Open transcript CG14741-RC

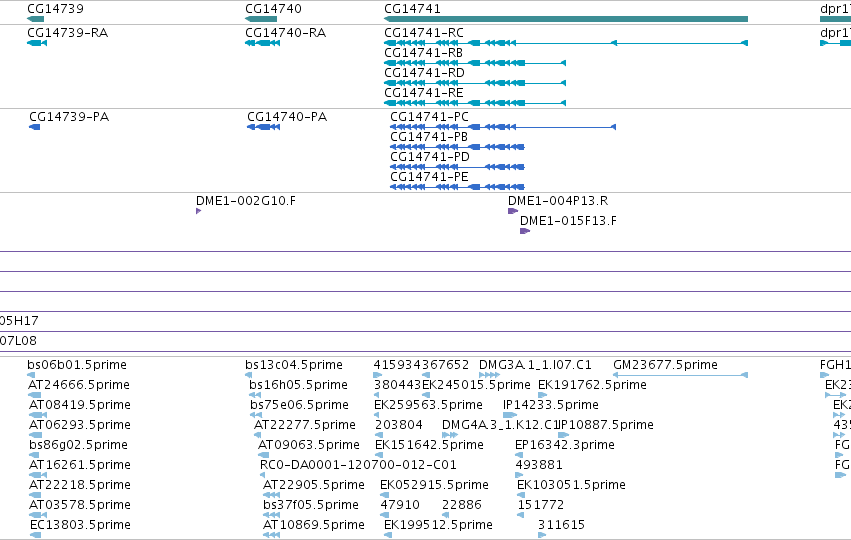click(424, 33)
